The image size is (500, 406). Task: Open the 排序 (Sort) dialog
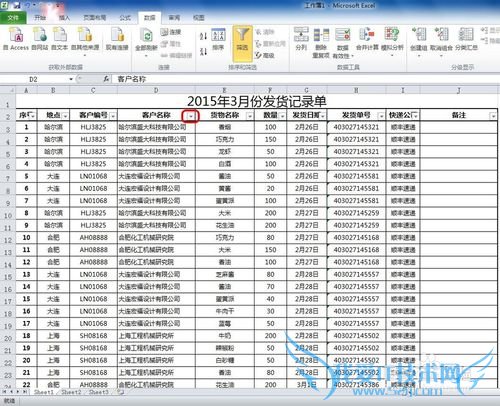click(x=218, y=40)
